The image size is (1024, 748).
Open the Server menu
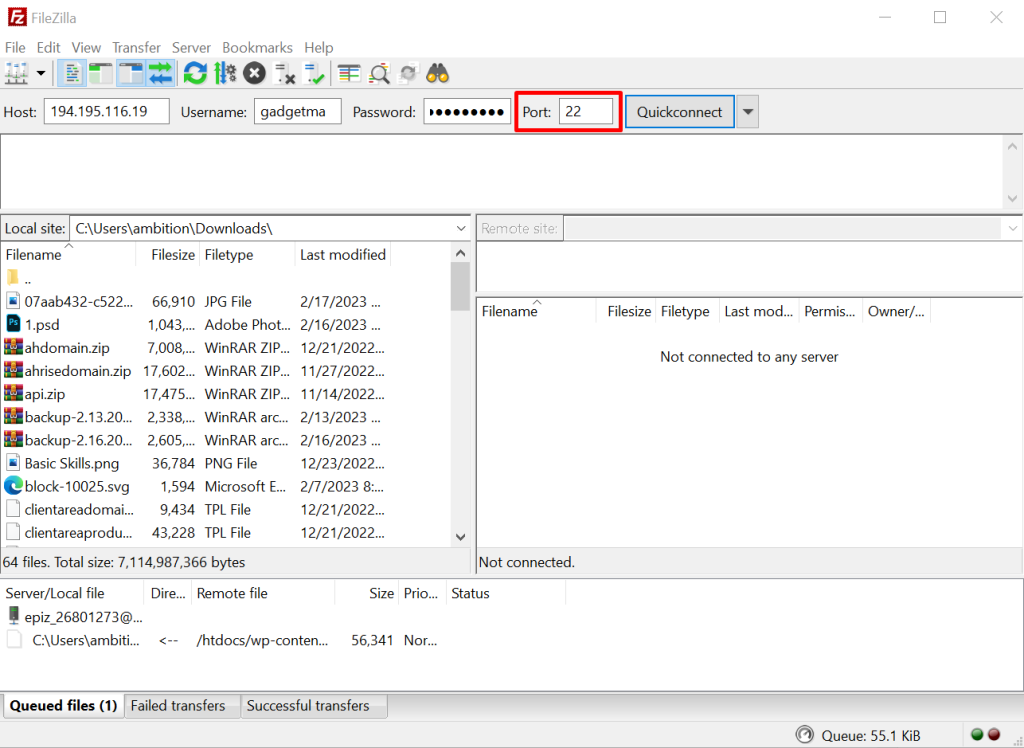[x=191, y=48]
